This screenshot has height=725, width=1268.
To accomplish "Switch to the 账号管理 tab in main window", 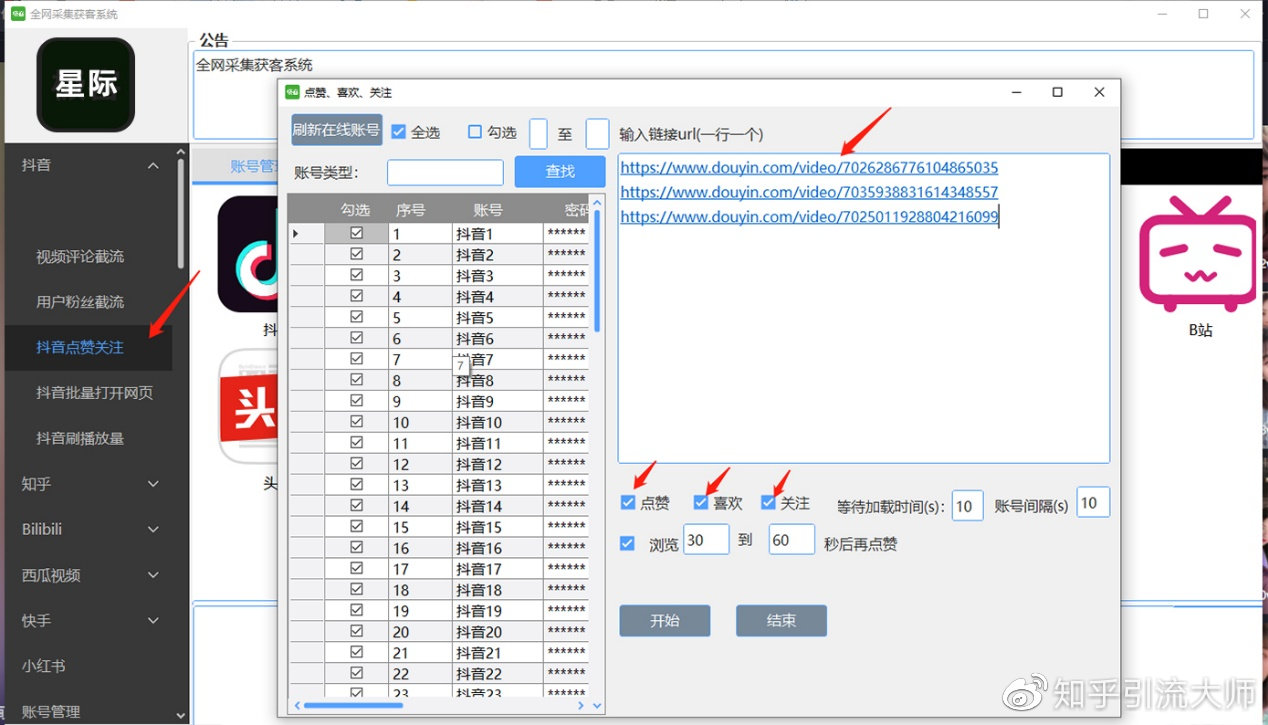I will pos(252,166).
